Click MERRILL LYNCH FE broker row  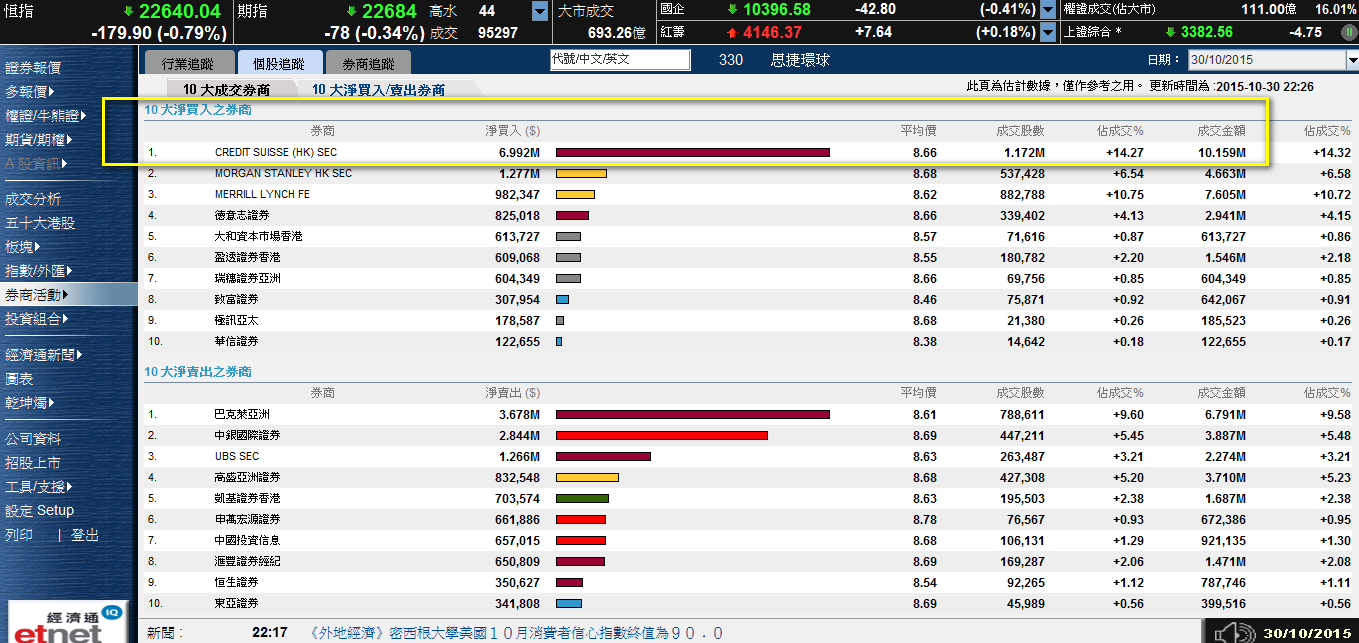[749, 194]
